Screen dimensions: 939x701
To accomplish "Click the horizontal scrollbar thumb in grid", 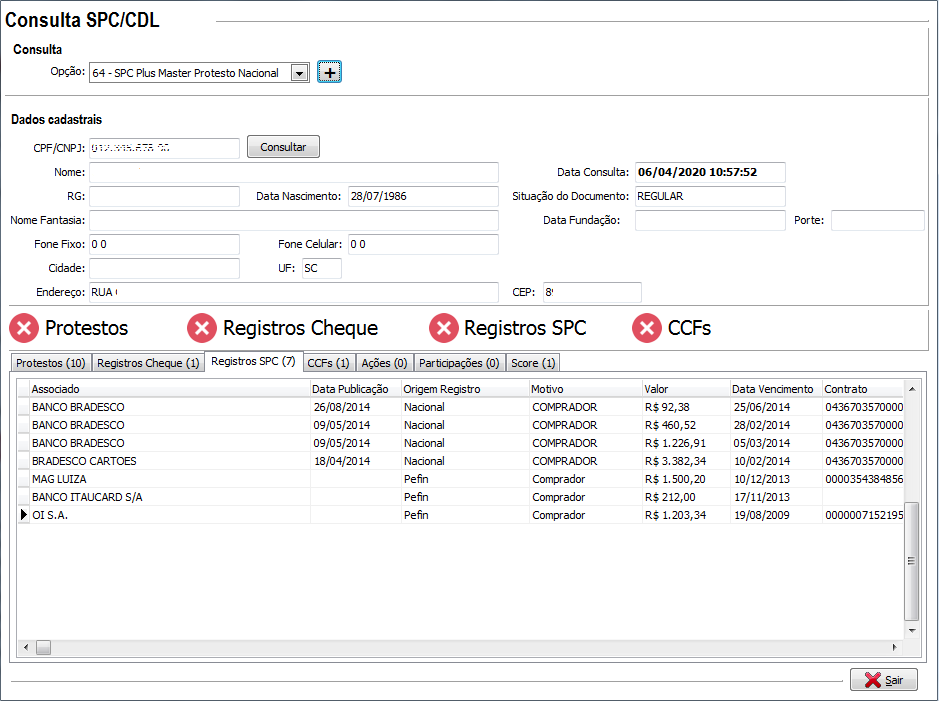I will coord(44,648).
